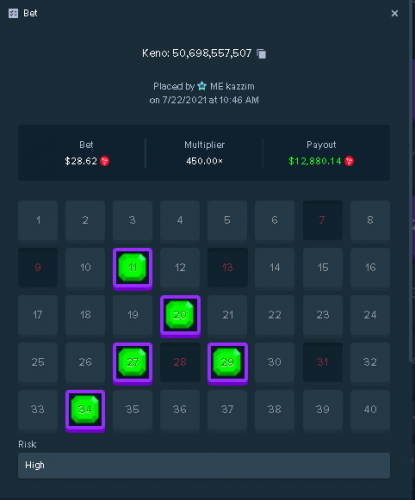Select number tile 40

(370, 409)
